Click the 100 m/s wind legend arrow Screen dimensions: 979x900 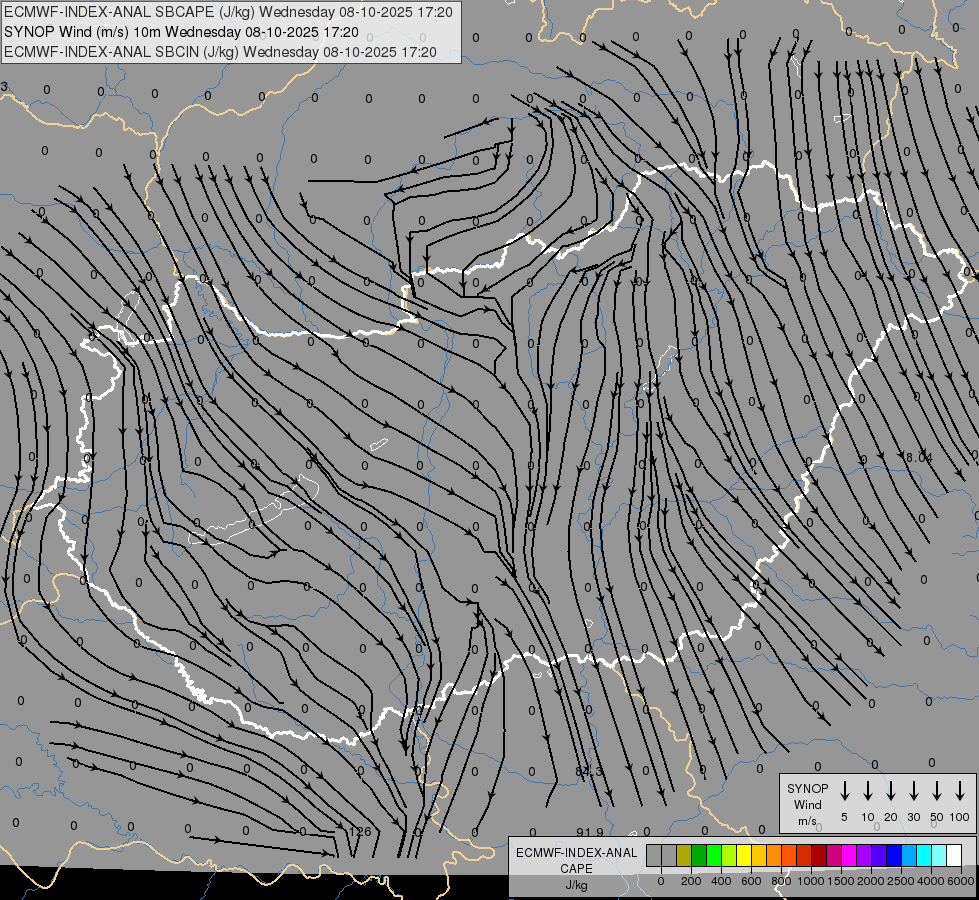tap(960, 791)
